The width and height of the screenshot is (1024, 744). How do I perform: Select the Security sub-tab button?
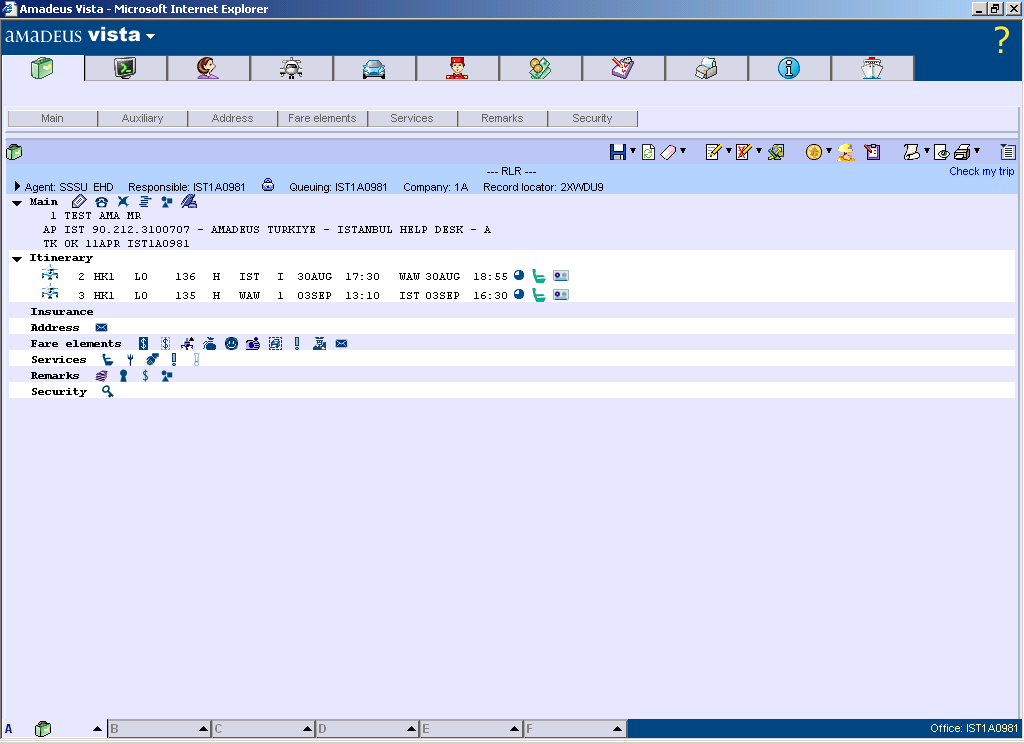coord(592,118)
